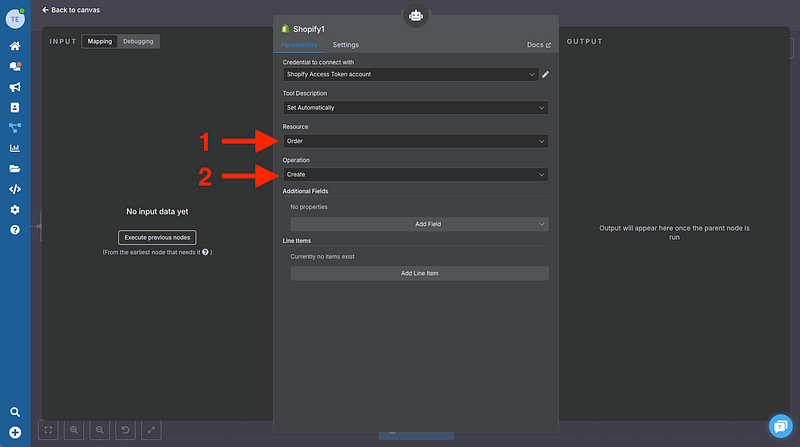Open the megaphone campaigns icon

(15, 87)
